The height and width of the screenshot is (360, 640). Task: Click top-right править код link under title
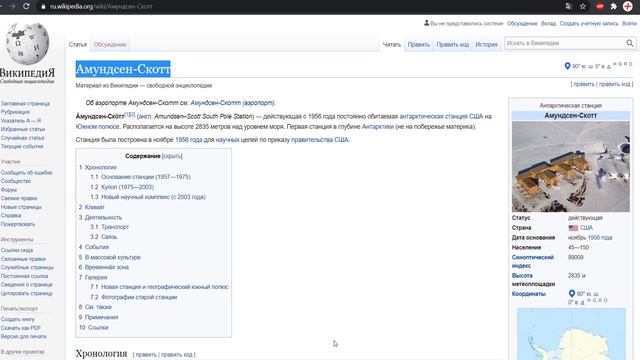click(x=615, y=84)
